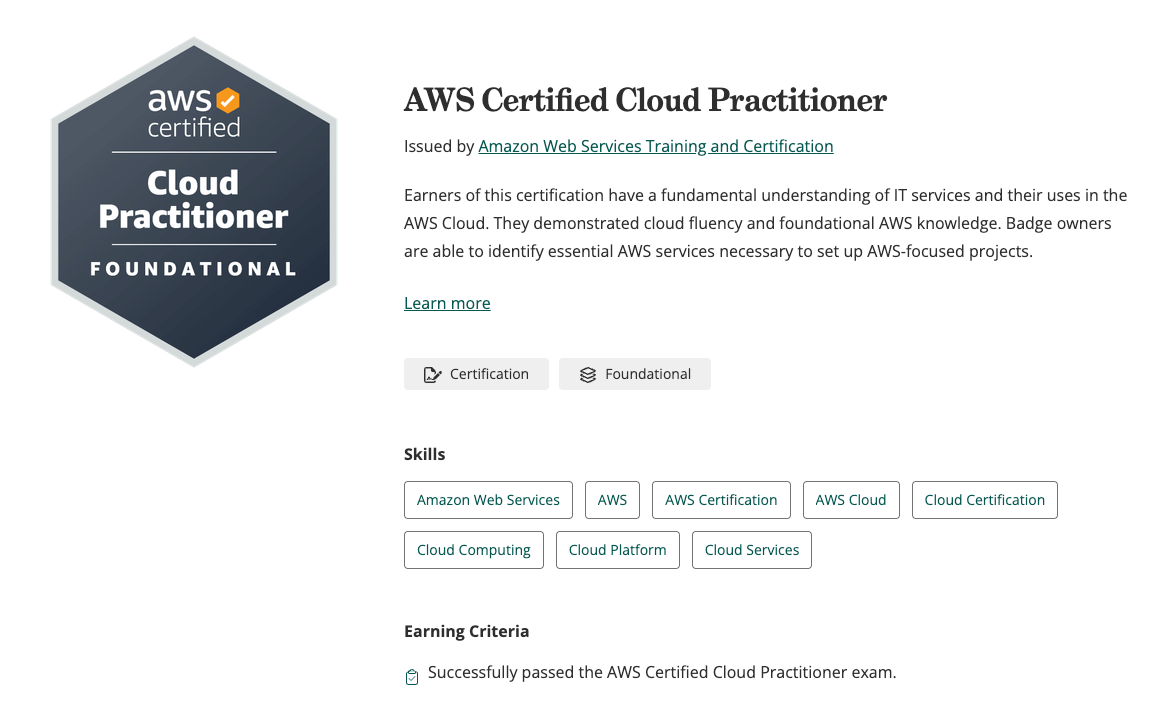Screen dimensions: 1152x706
Task: Click the Cloud Platform skill tag
Action: (x=617, y=550)
